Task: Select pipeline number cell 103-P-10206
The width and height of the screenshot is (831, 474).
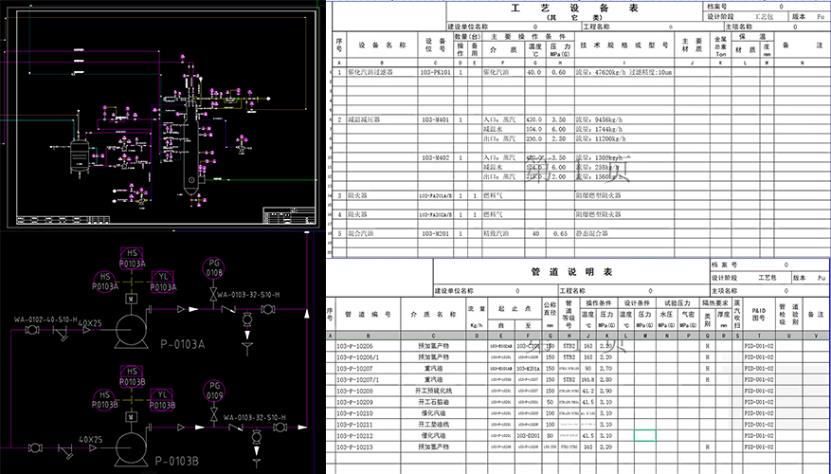Action: (x=354, y=344)
